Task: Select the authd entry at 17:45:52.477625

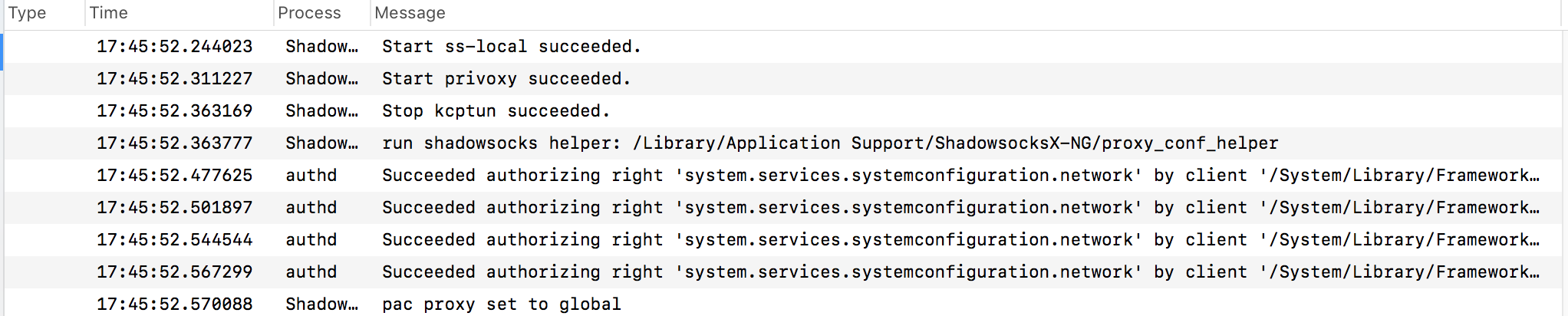Action: 784,176
